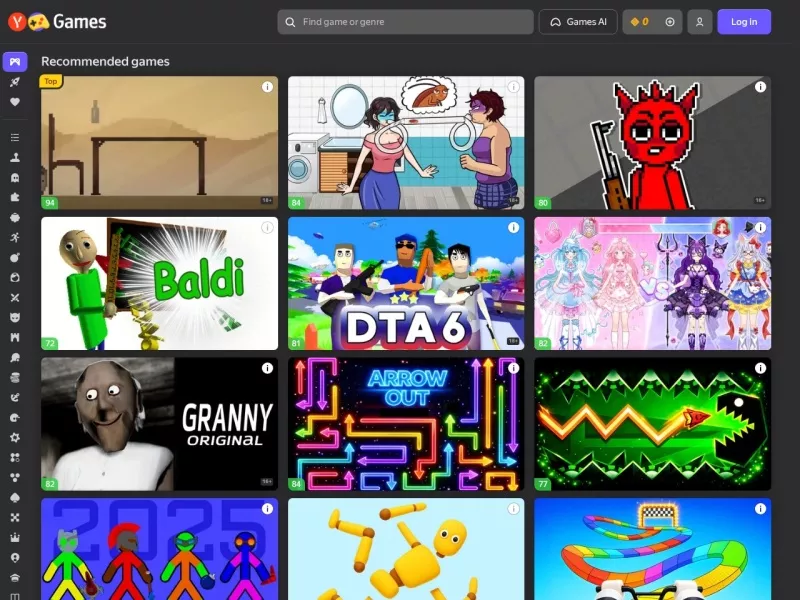Click the coin balance showing 0
Screen dimensions: 800x600
coord(639,22)
